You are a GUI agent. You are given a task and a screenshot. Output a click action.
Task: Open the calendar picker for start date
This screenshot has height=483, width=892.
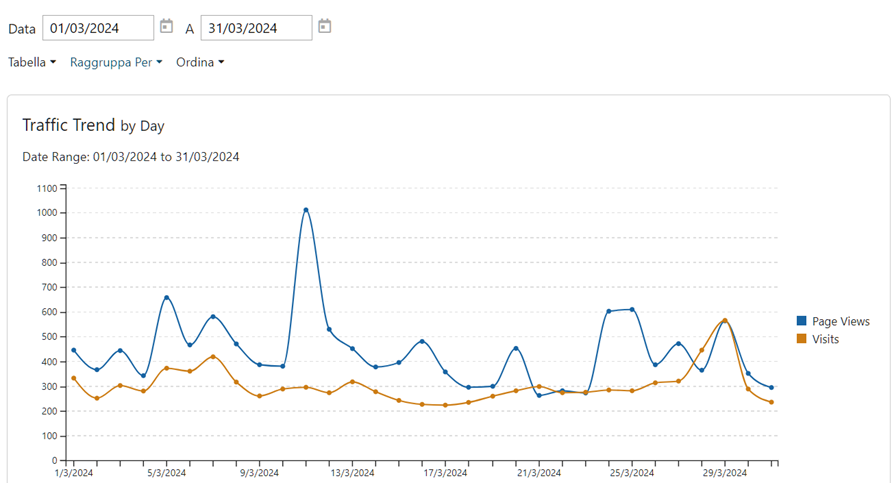point(167,27)
